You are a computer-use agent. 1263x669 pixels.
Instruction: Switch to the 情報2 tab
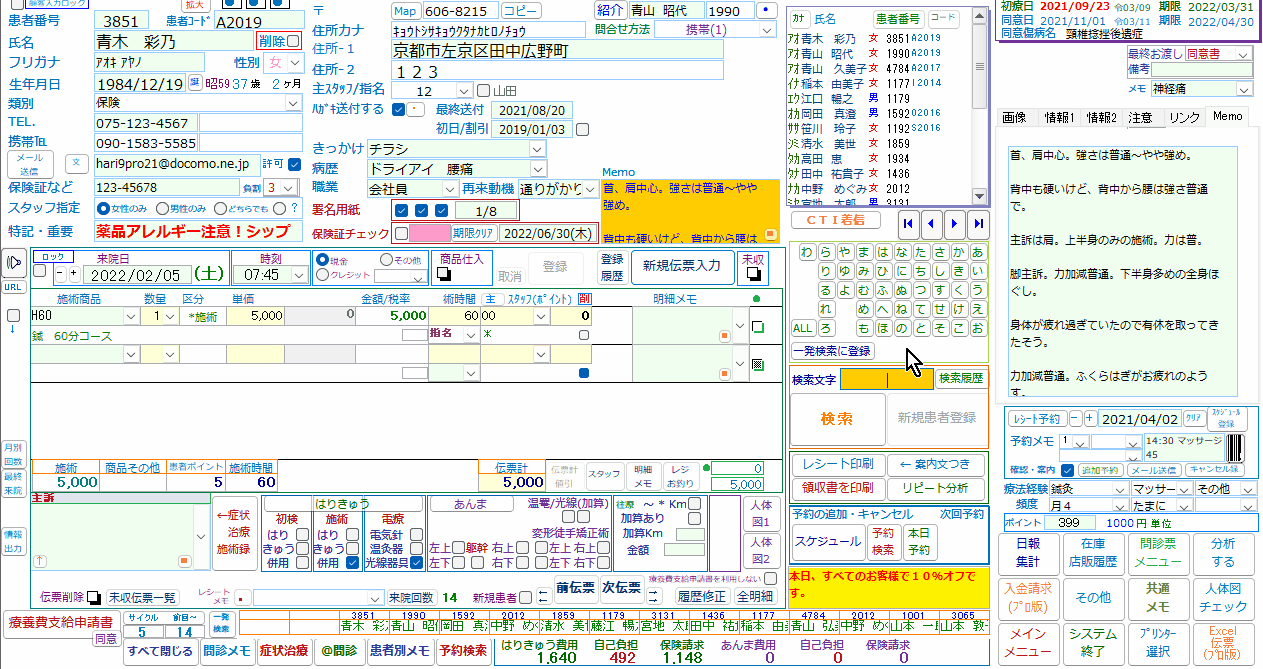tap(1102, 117)
